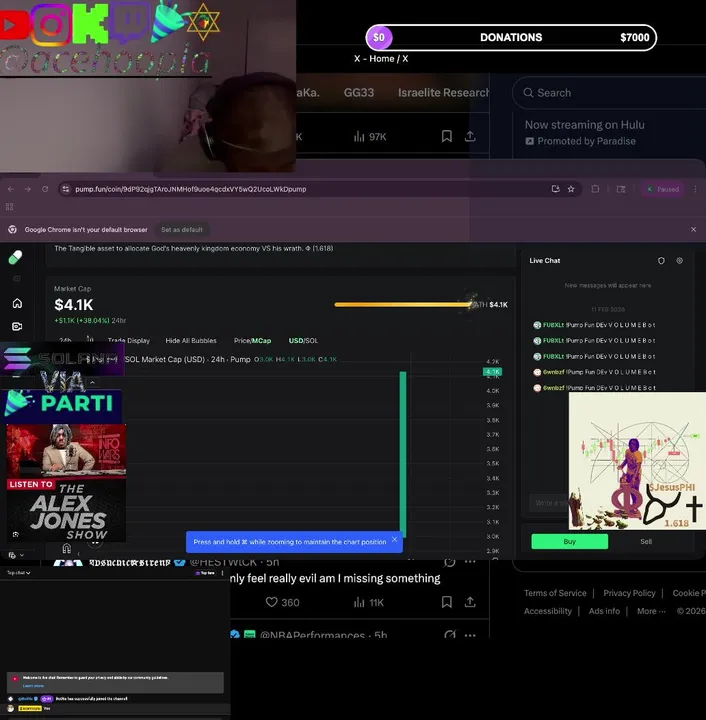
Task: Click the install/cast icon in address bar
Action: 555,189
